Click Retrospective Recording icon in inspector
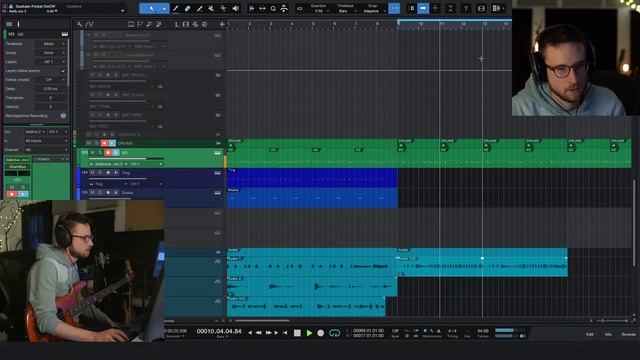This screenshot has height=360, width=640. click(63, 116)
